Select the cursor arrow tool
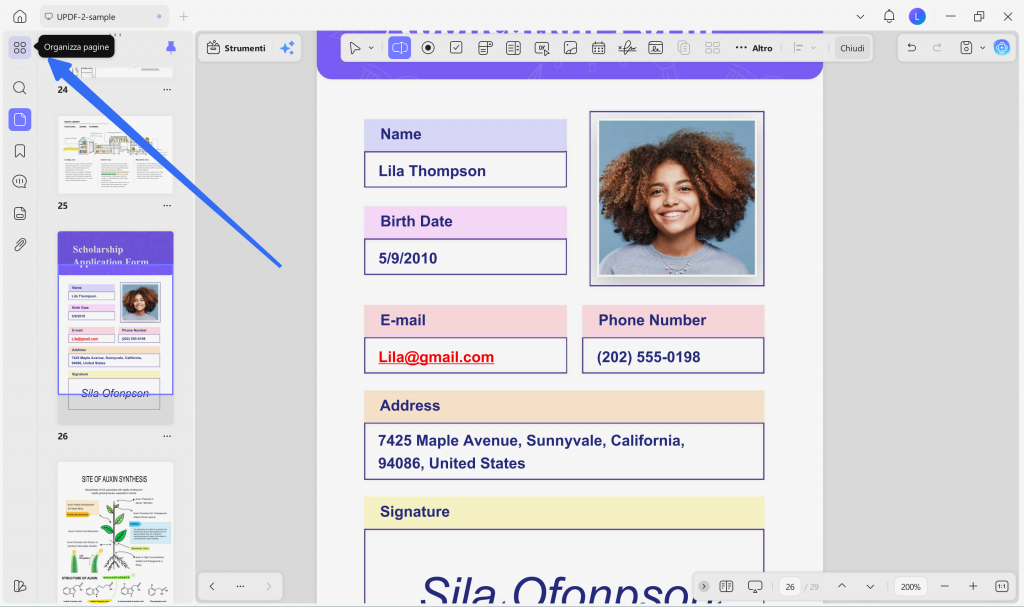 point(355,48)
